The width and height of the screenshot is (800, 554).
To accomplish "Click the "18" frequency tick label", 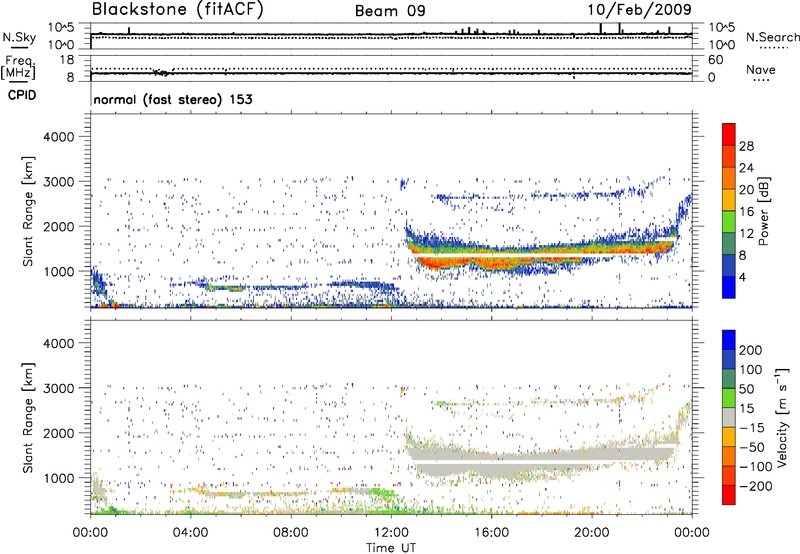I will point(67,60).
